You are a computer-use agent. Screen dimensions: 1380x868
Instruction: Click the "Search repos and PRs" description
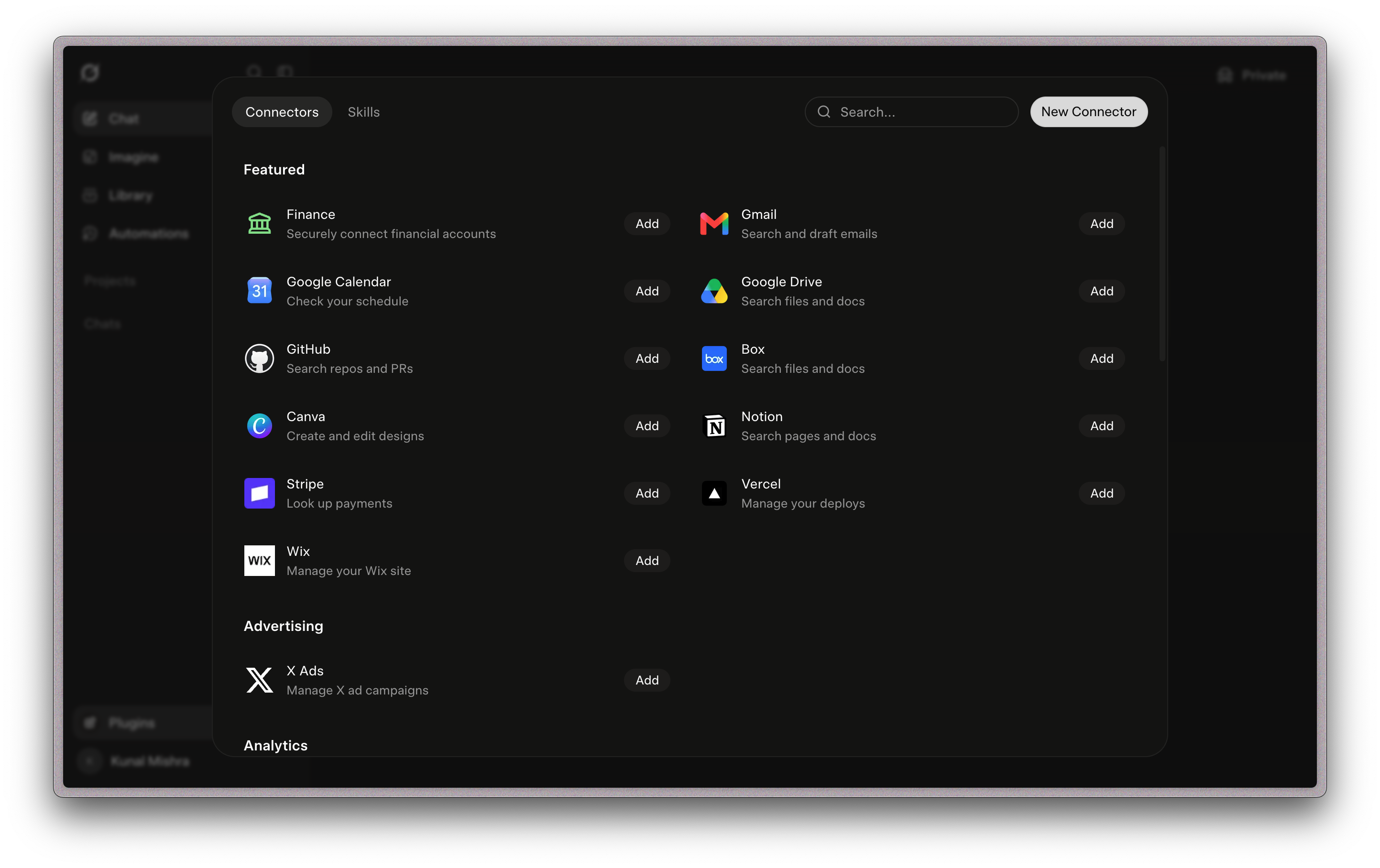[x=350, y=369]
